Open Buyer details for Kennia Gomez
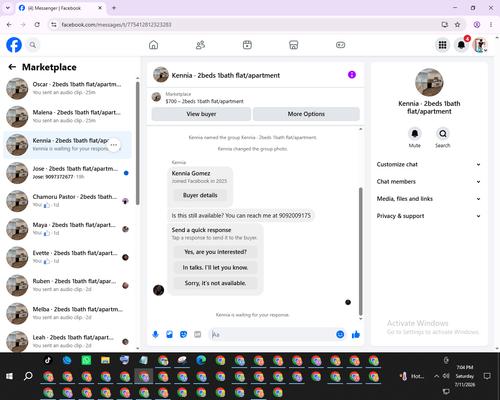Image resolution: width=500 pixels, height=400 pixels. (200, 195)
